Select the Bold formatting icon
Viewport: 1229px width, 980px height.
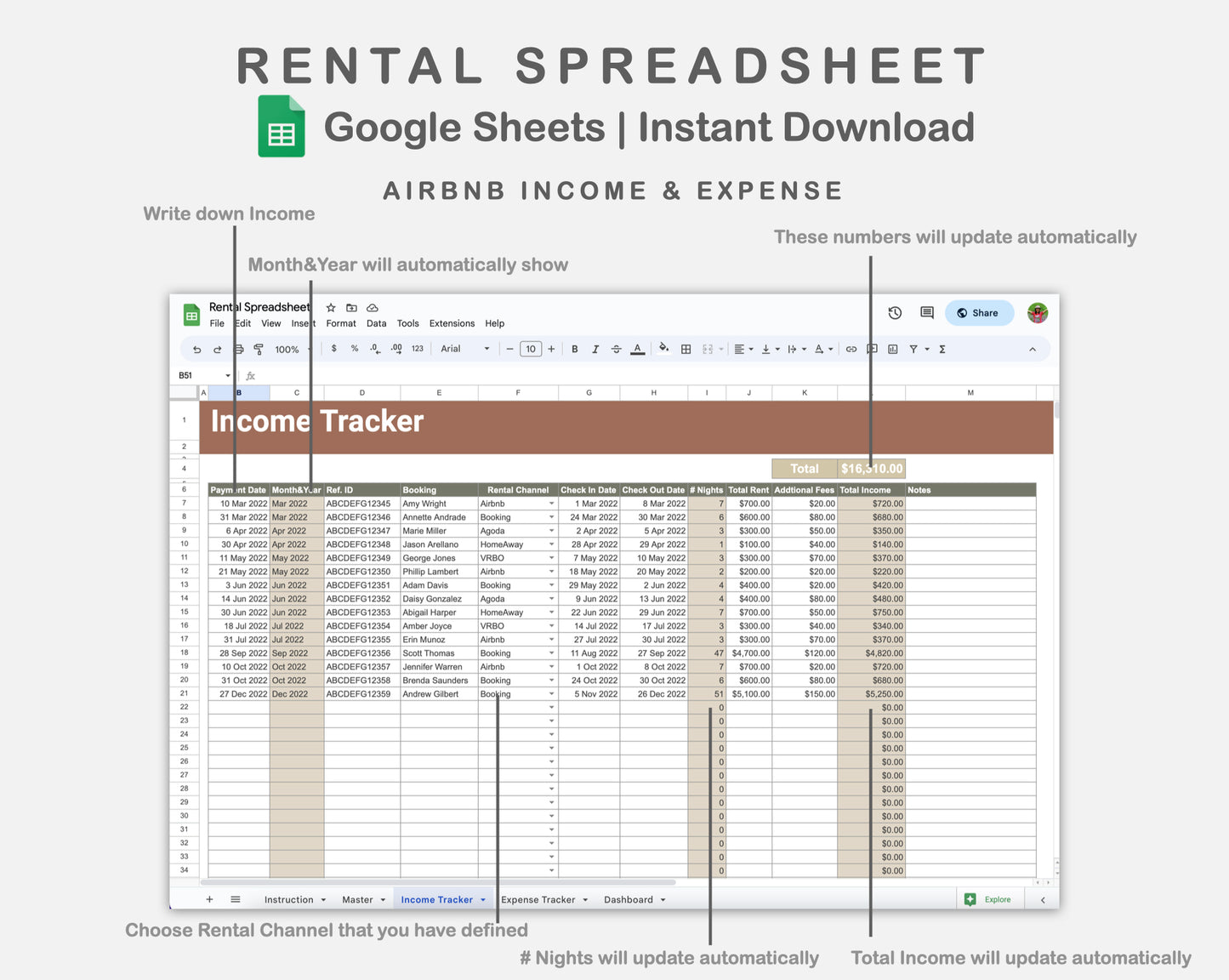(x=575, y=349)
